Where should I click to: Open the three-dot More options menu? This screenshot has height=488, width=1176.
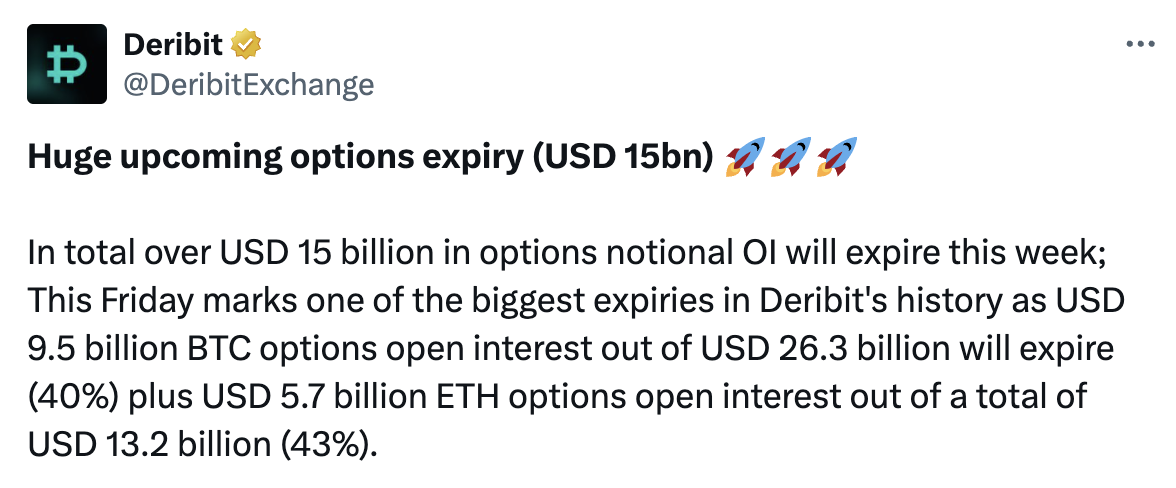coord(1140,45)
